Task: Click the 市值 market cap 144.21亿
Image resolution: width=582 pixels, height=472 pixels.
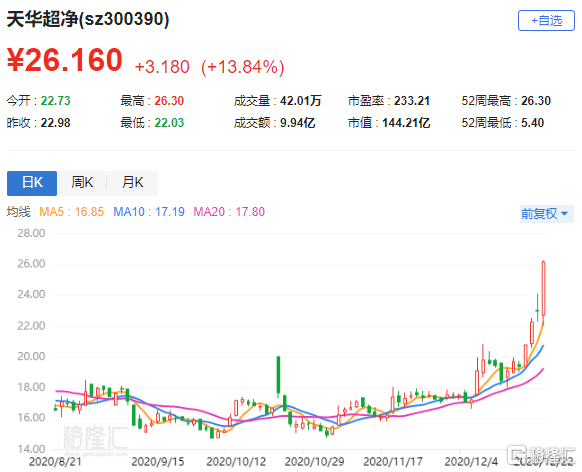Action: 406,123
